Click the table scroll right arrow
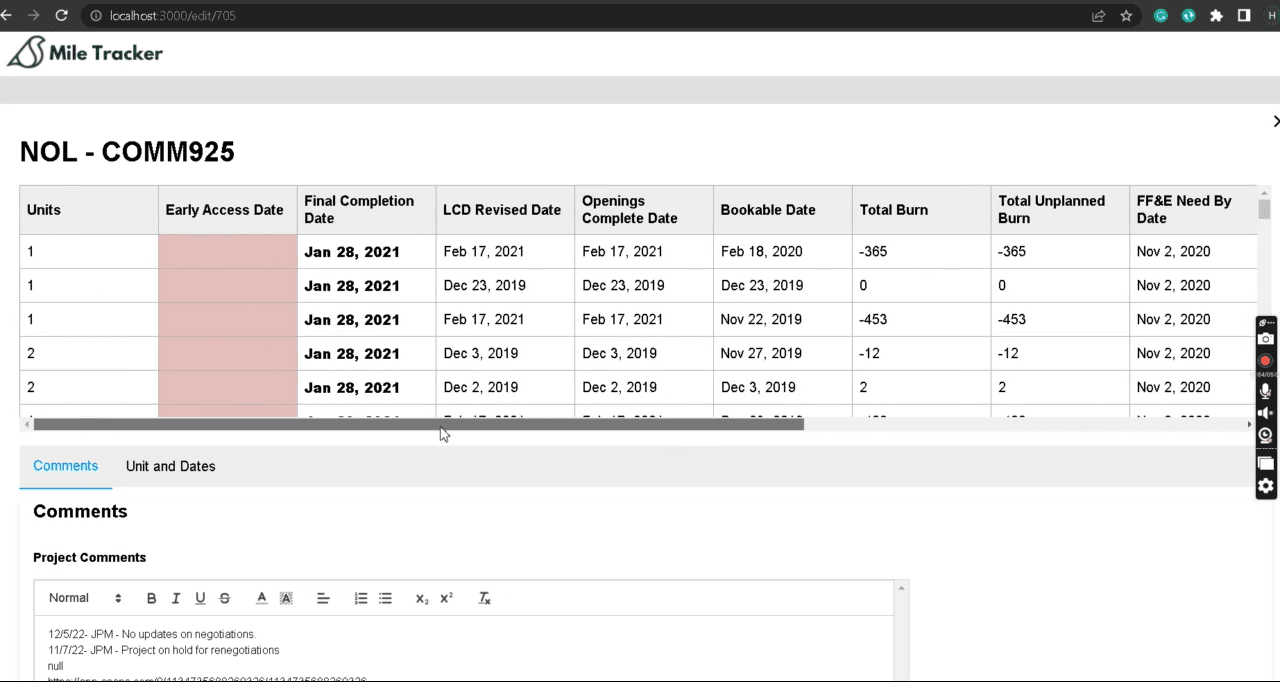This screenshot has height=682, width=1280. (x=1249, y=424)
